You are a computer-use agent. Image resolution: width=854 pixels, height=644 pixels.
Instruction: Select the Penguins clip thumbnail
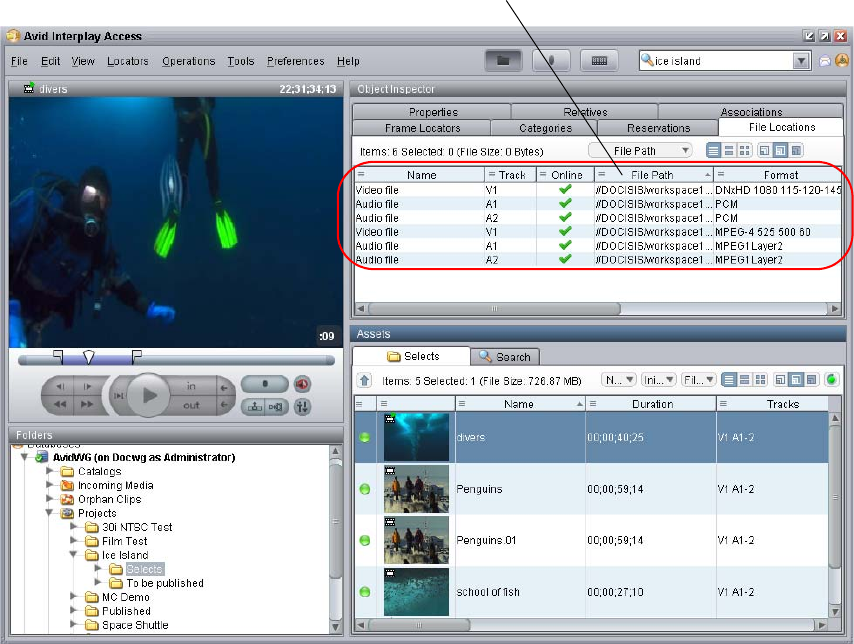(x=416, y=489)
